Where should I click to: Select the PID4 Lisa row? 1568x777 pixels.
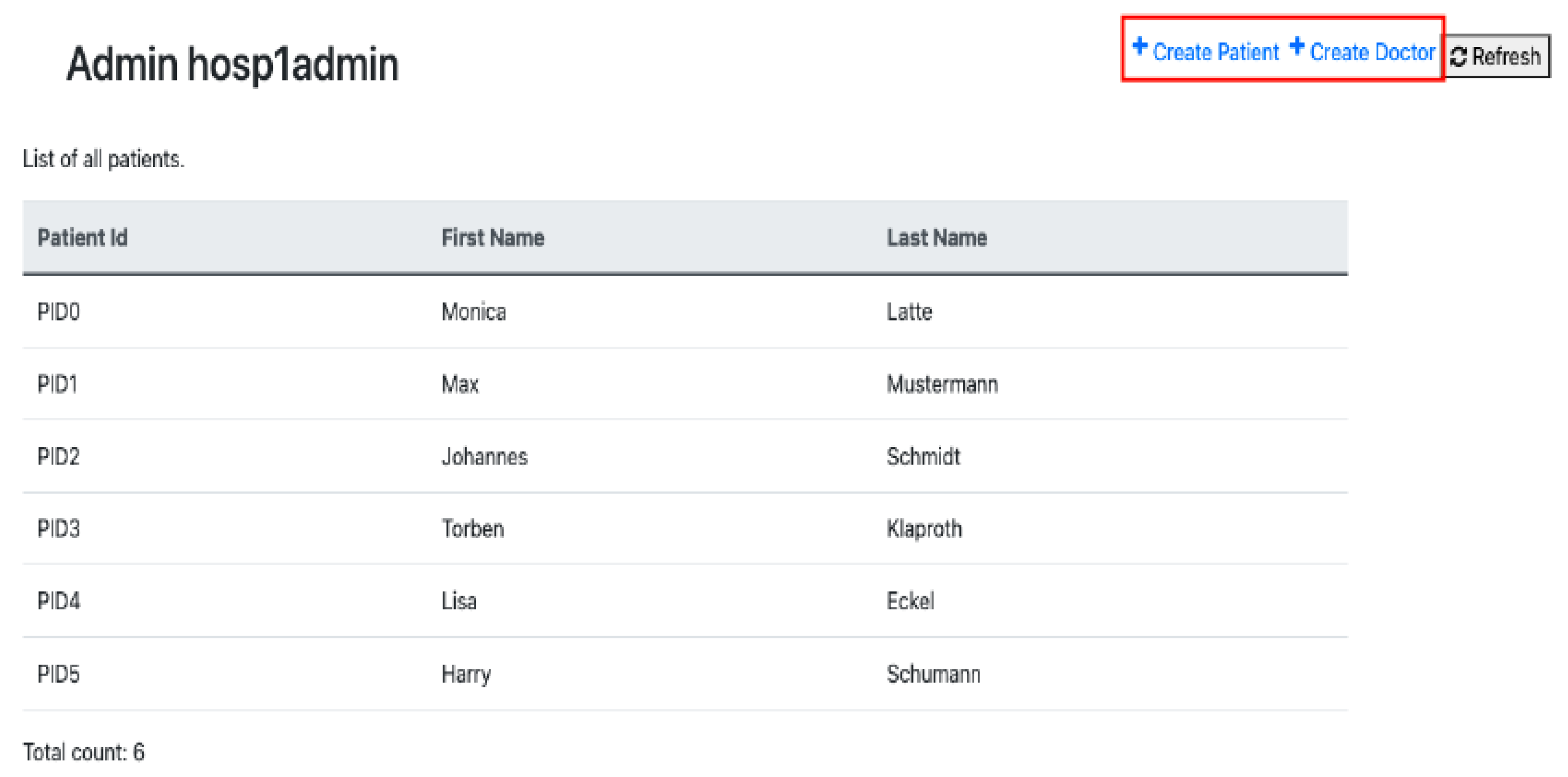[x=59, y=601]
